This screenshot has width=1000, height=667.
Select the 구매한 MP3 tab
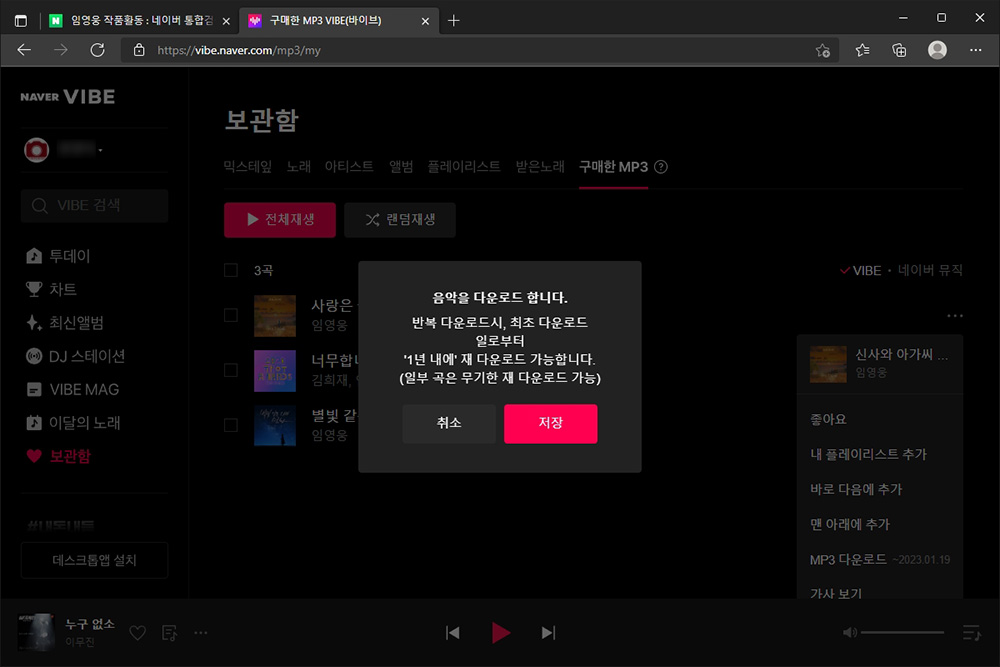[x=614, y=167]
